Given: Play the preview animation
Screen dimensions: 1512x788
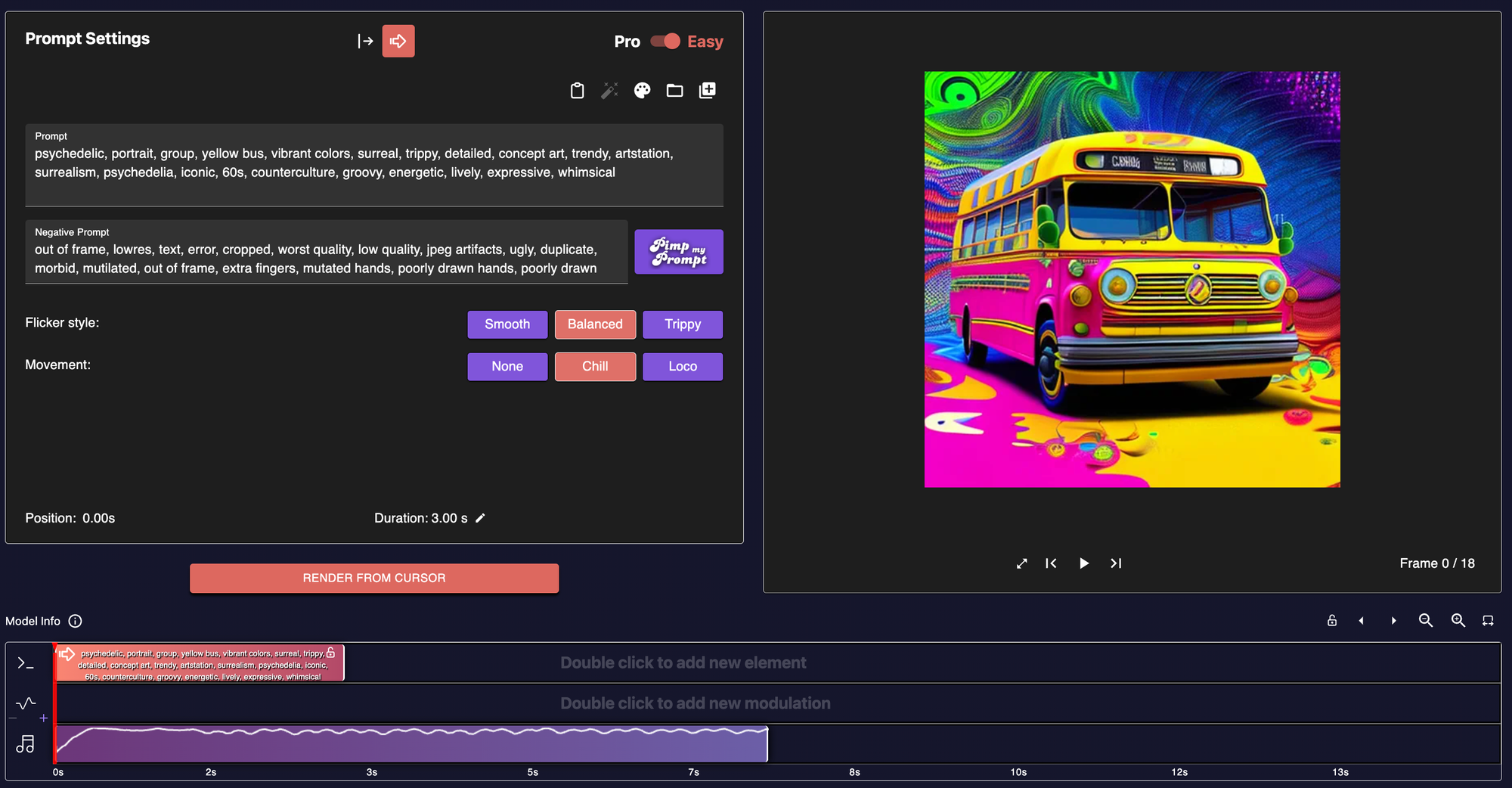Looking at the screenshot, I should [1083, 563].
